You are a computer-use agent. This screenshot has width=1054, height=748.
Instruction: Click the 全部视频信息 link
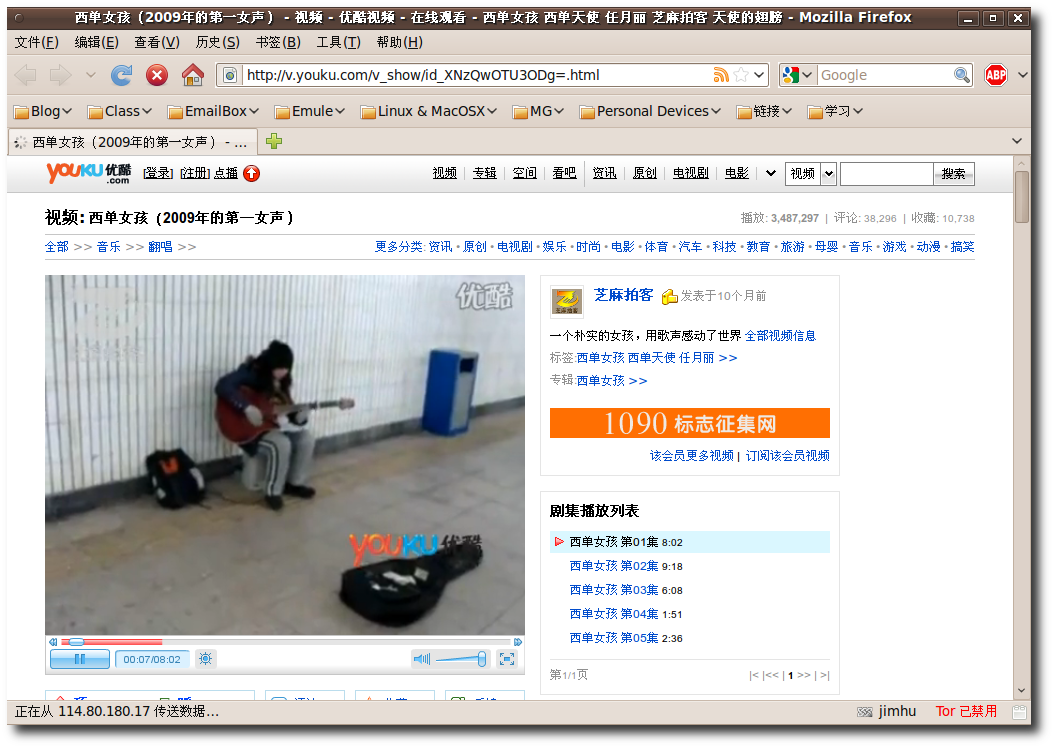pyautogui.click(x=780, y=336)
